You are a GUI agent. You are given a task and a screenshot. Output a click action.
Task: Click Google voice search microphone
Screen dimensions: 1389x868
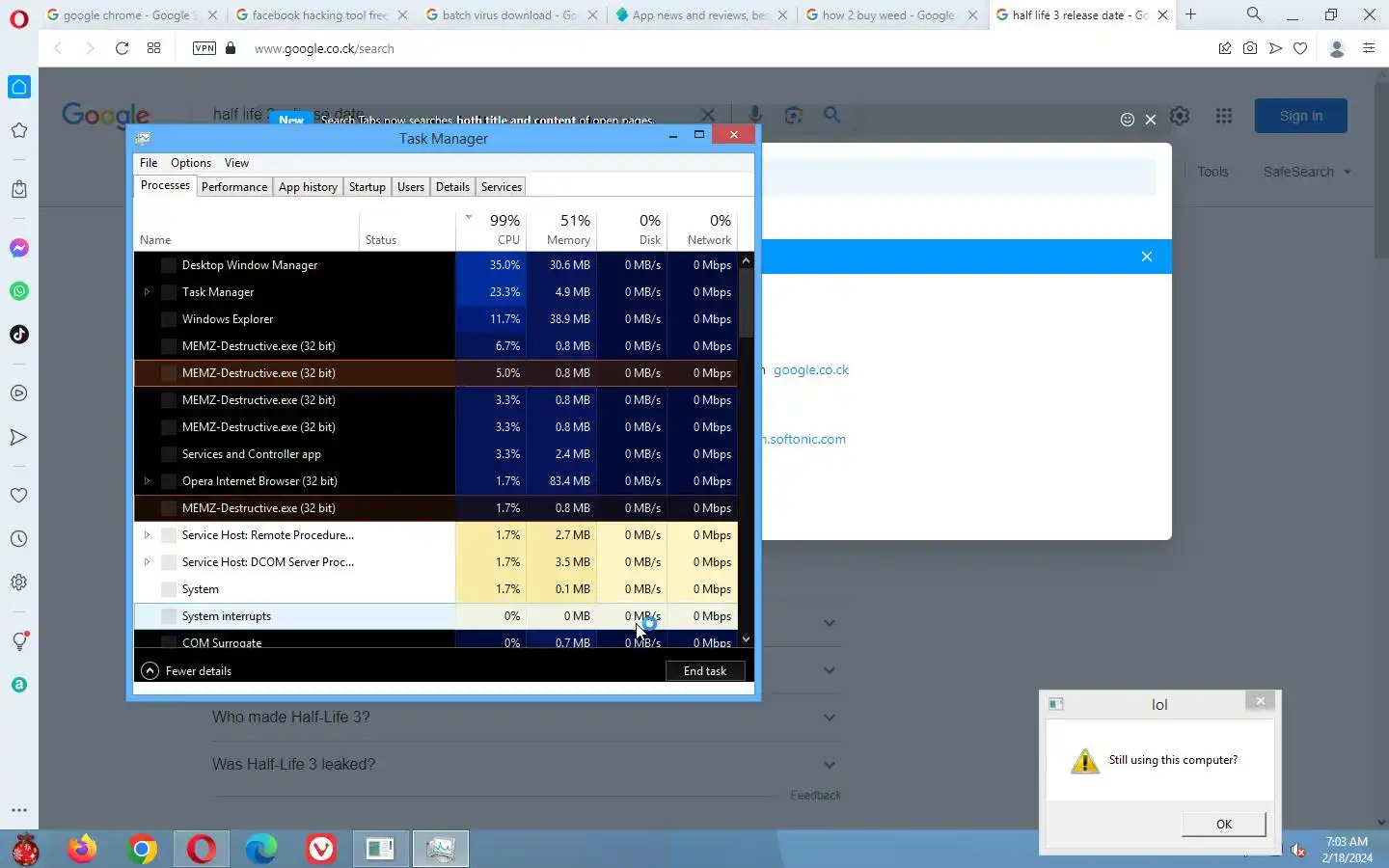tap(755, 116)
